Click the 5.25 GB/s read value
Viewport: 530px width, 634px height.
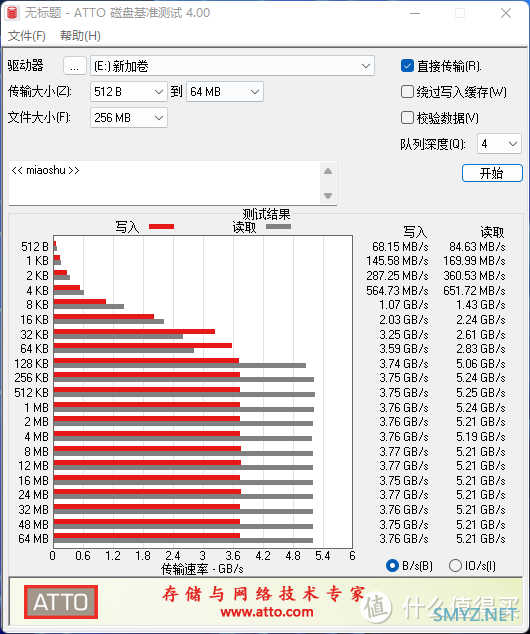(481, 393)
